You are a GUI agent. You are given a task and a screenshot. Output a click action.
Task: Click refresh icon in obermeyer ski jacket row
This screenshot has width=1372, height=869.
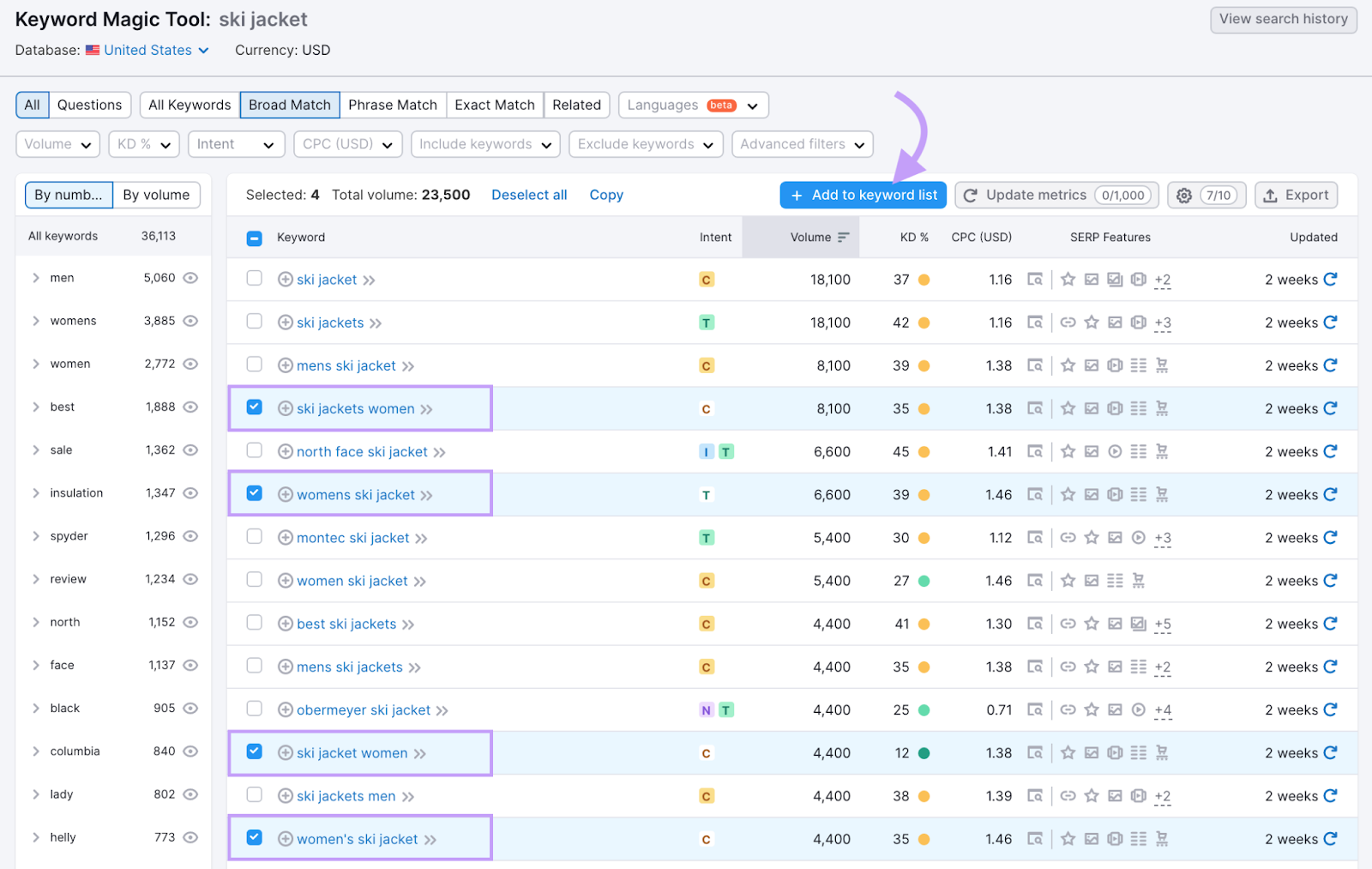pos(1330,710)
